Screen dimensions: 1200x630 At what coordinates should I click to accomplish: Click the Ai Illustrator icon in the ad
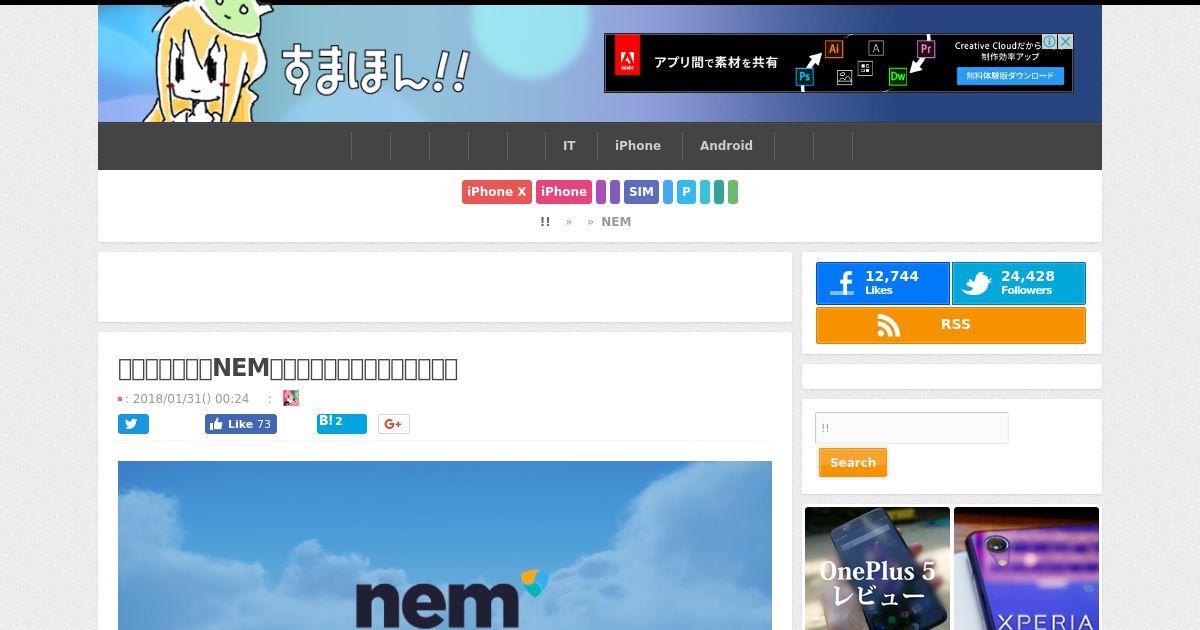tap(834, 49)
